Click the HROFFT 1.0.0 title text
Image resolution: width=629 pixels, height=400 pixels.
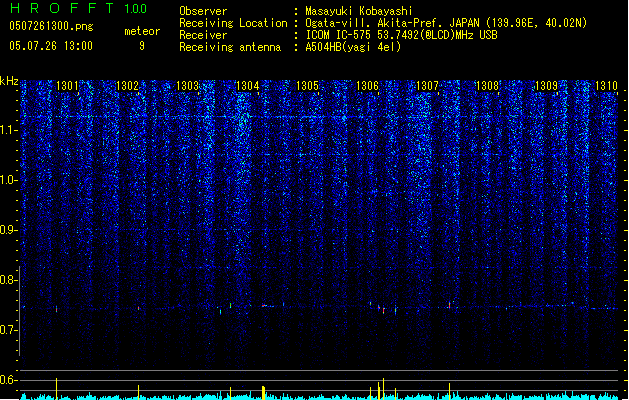79,8
